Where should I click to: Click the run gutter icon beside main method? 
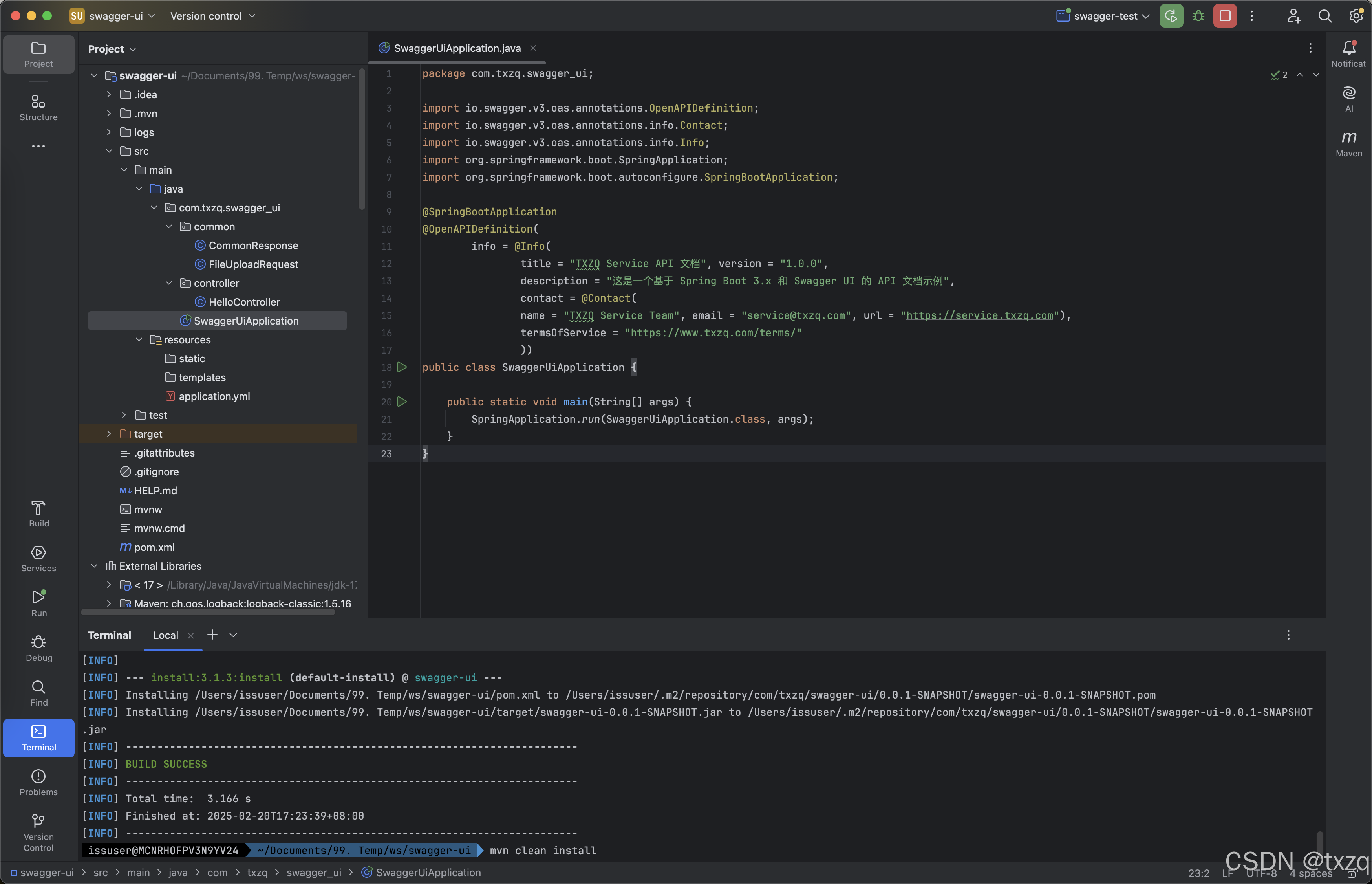pyautogui.click(x=402, y=402)
